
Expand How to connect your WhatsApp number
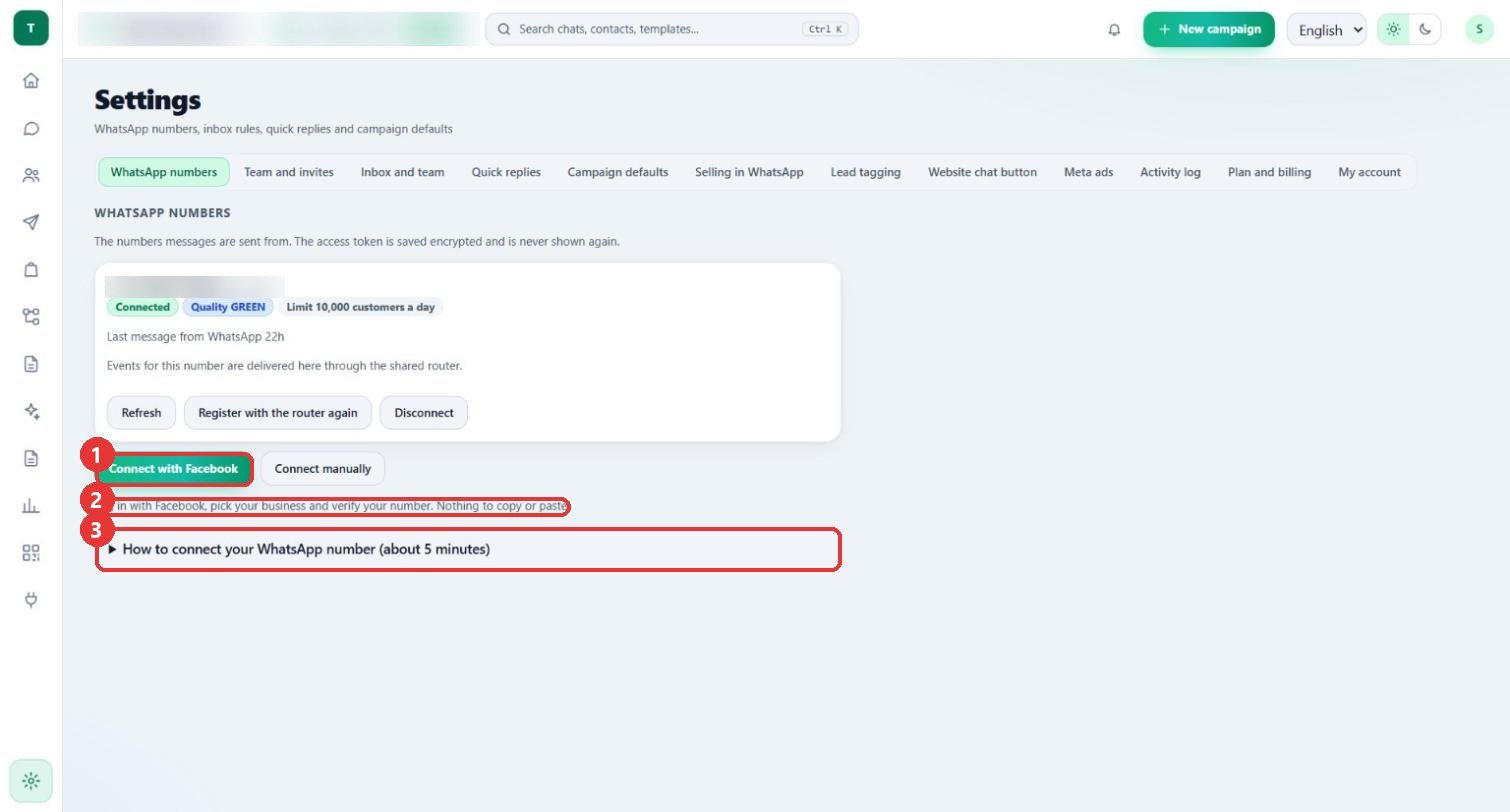tap(468, 549)
